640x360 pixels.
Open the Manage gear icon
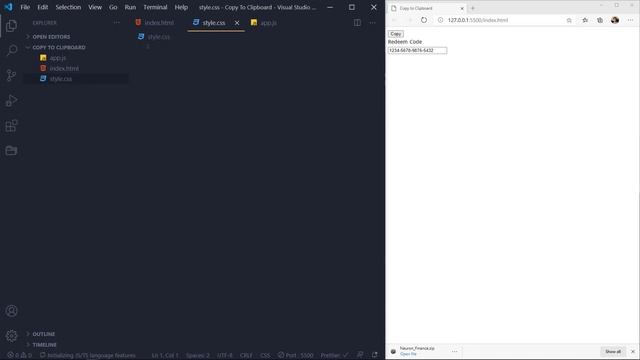pos(11,336)
